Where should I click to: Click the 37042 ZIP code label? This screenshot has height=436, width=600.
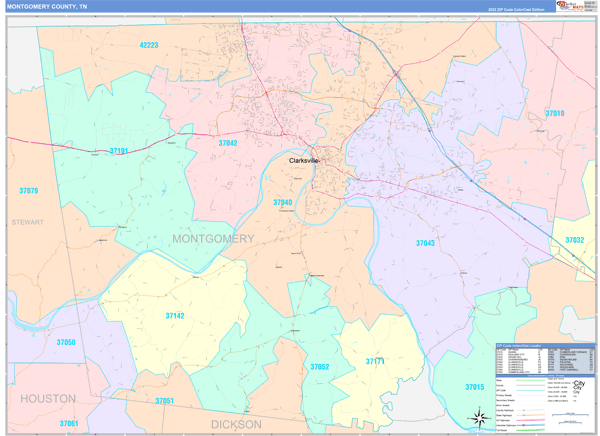[228, 143]
